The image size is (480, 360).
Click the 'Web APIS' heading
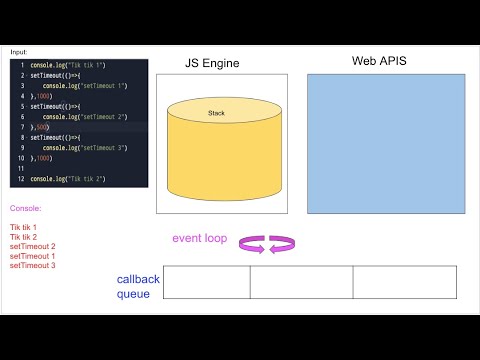click(379, 61)
